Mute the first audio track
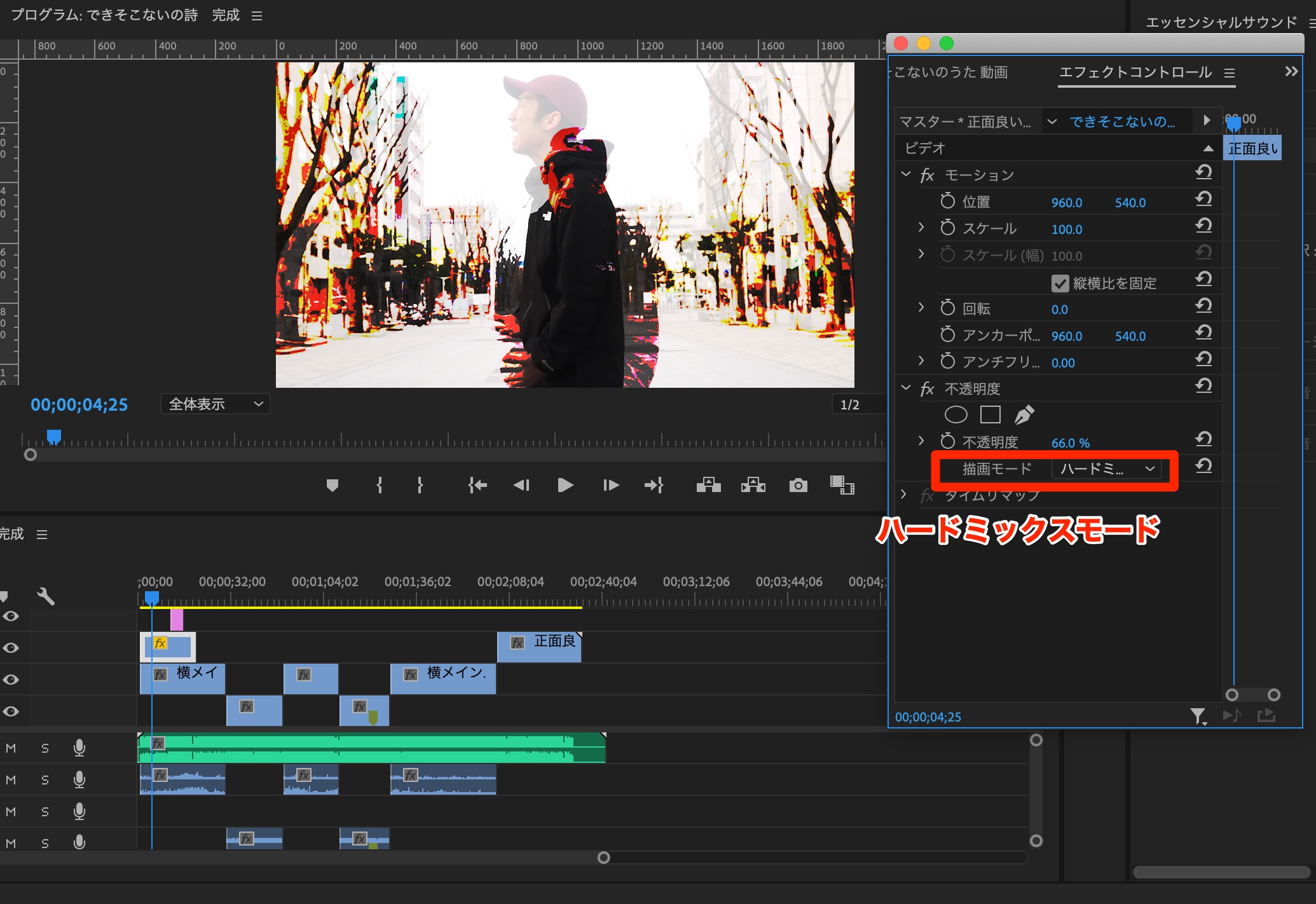The width and height of the screenshot is (1316, 904). 11,748
